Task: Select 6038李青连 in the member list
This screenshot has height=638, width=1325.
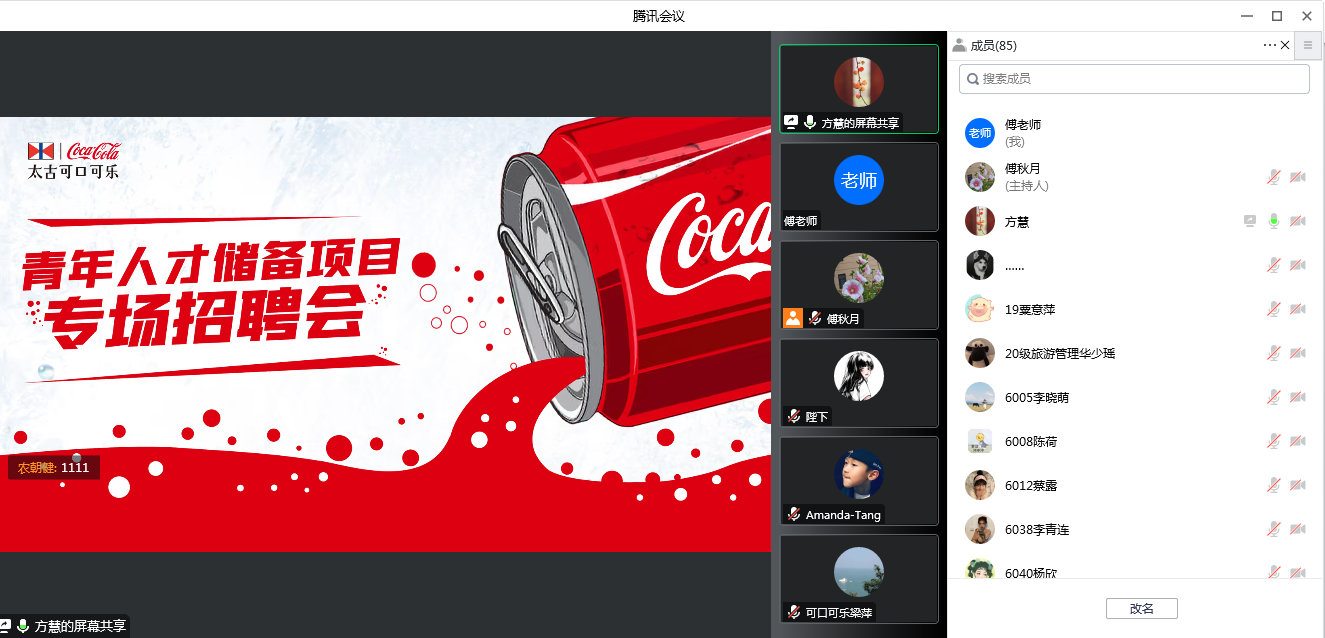Action: [1036, 529]
